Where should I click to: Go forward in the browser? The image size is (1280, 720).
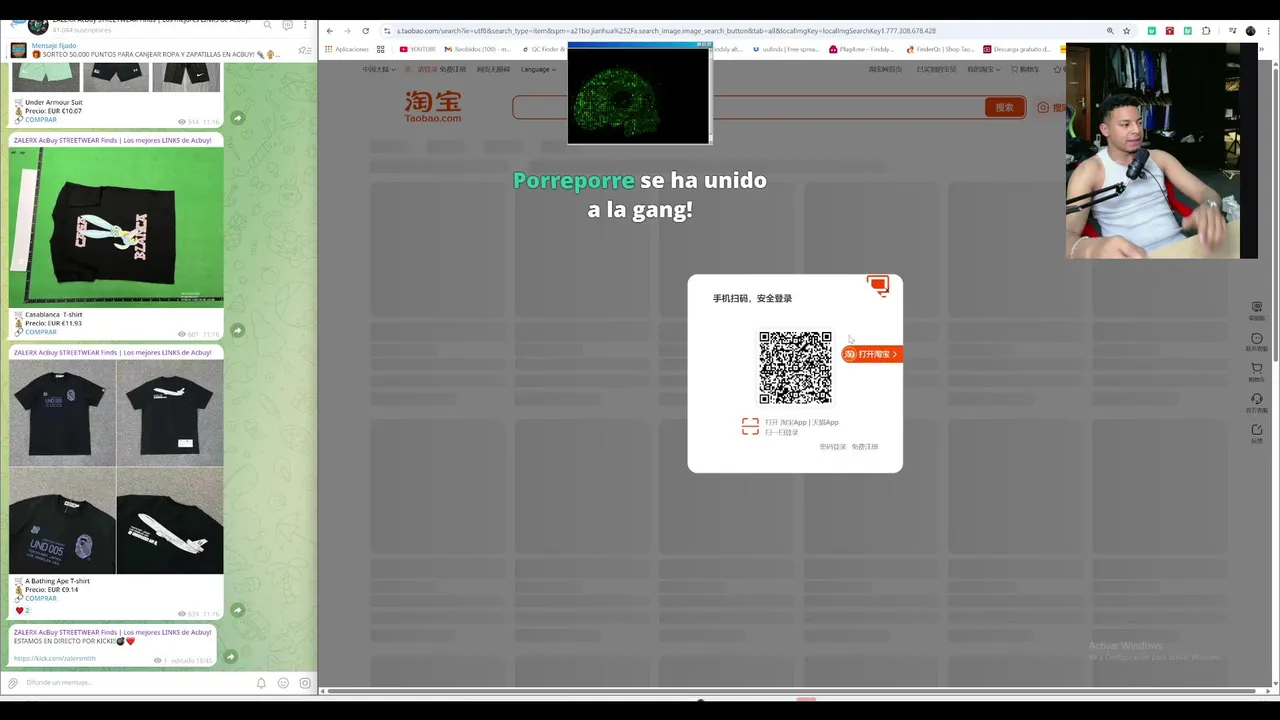(347, 31)
